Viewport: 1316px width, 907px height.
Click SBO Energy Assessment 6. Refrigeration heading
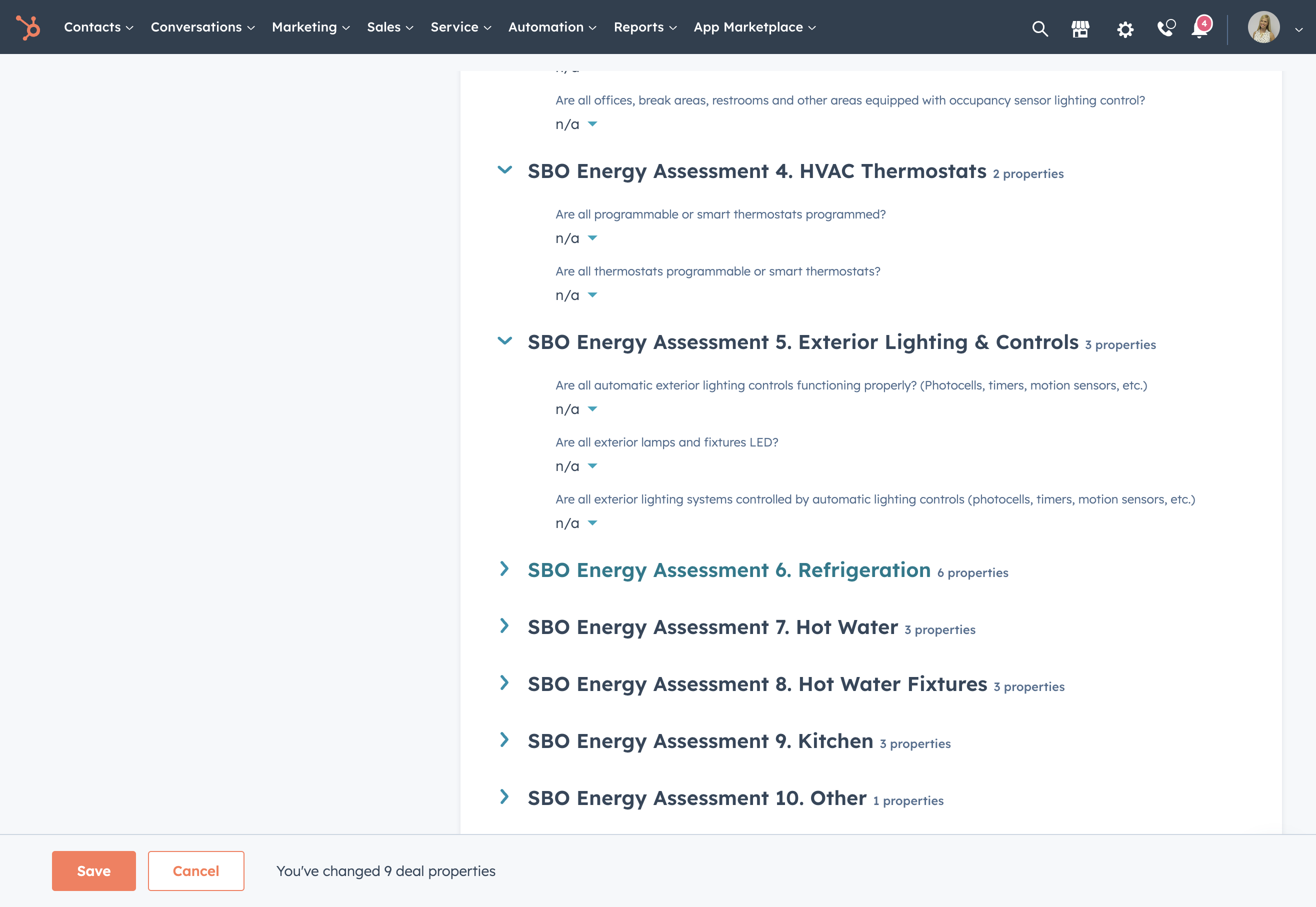(729, 570)
